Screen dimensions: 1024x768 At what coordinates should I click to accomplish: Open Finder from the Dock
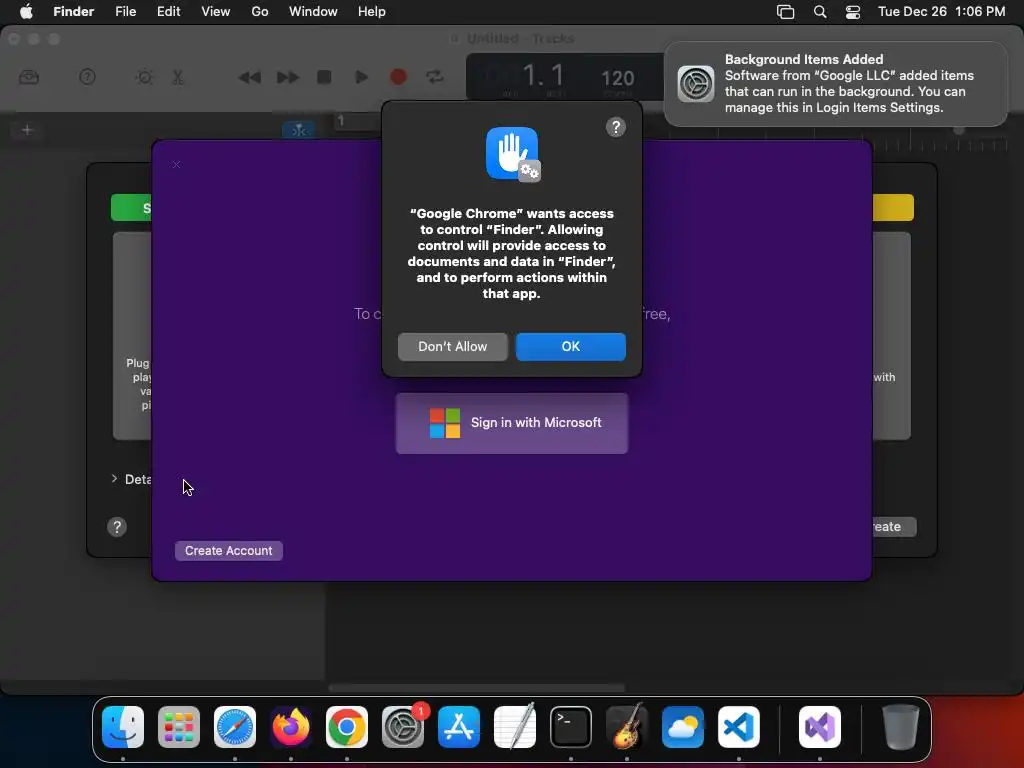click(123, 727)
